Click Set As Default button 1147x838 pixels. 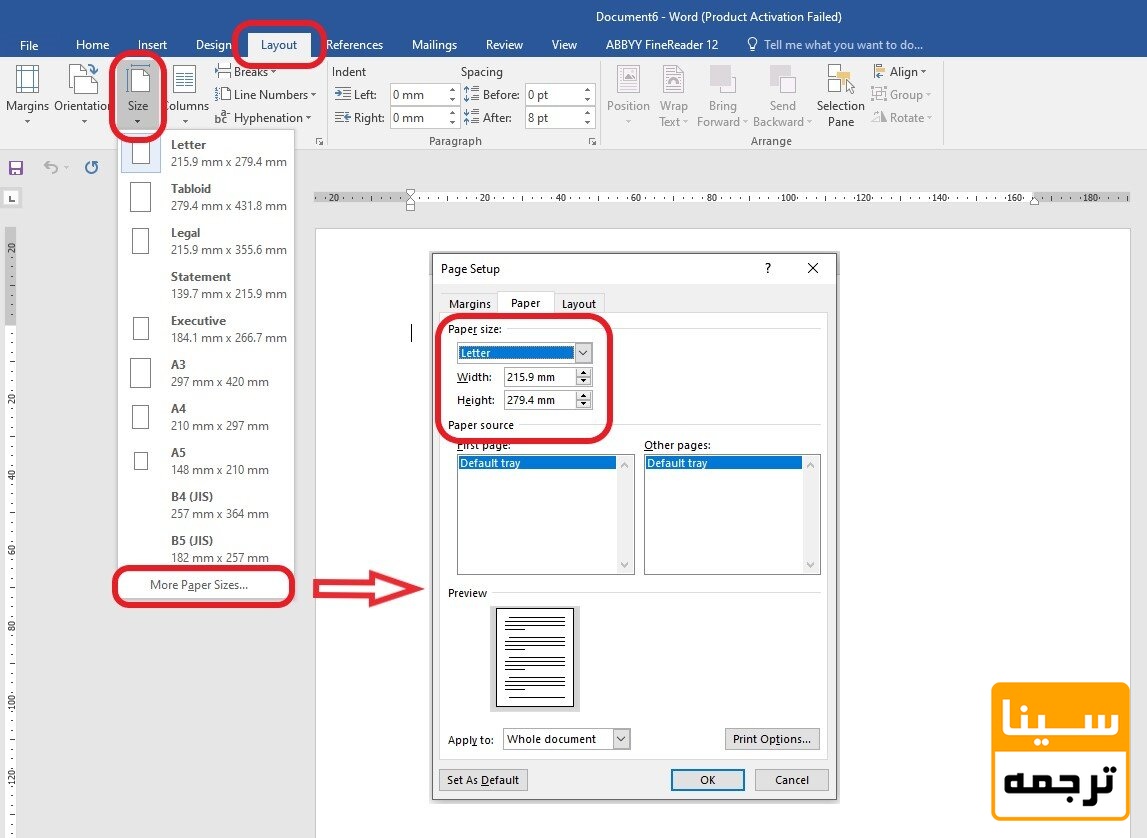[483, 780]
